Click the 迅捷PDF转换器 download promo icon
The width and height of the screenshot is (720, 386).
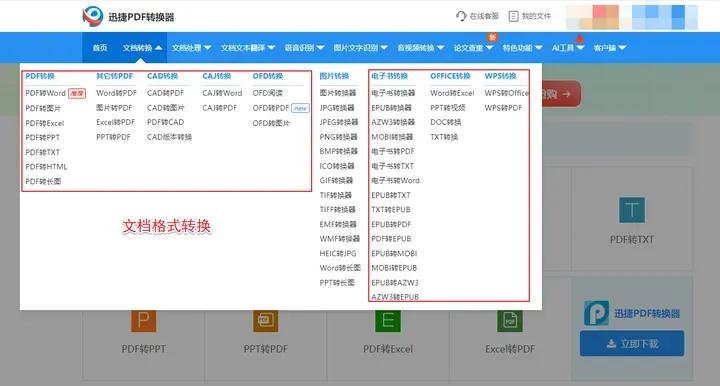tap(596, 313)
